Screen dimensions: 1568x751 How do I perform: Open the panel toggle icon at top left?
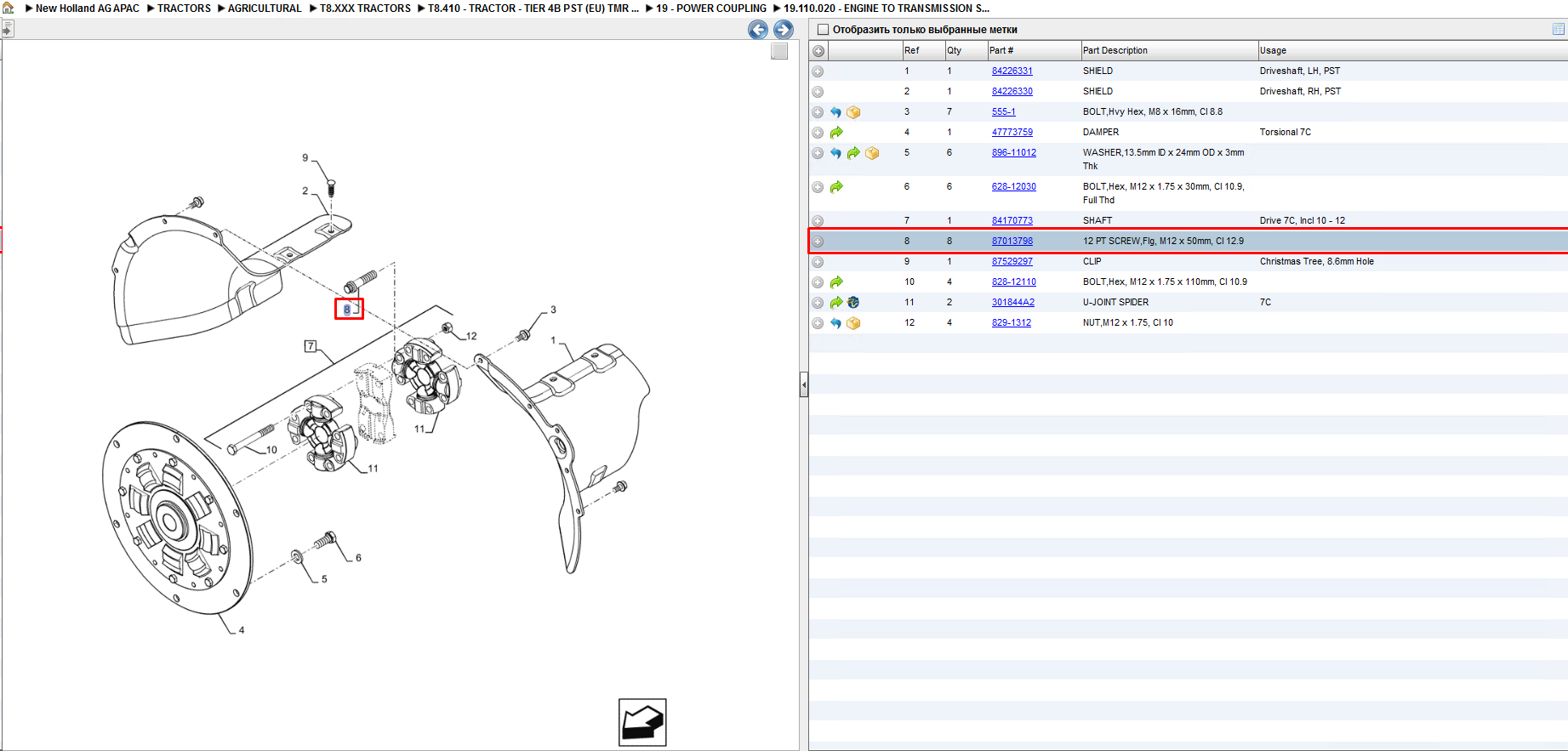[7, 29]
